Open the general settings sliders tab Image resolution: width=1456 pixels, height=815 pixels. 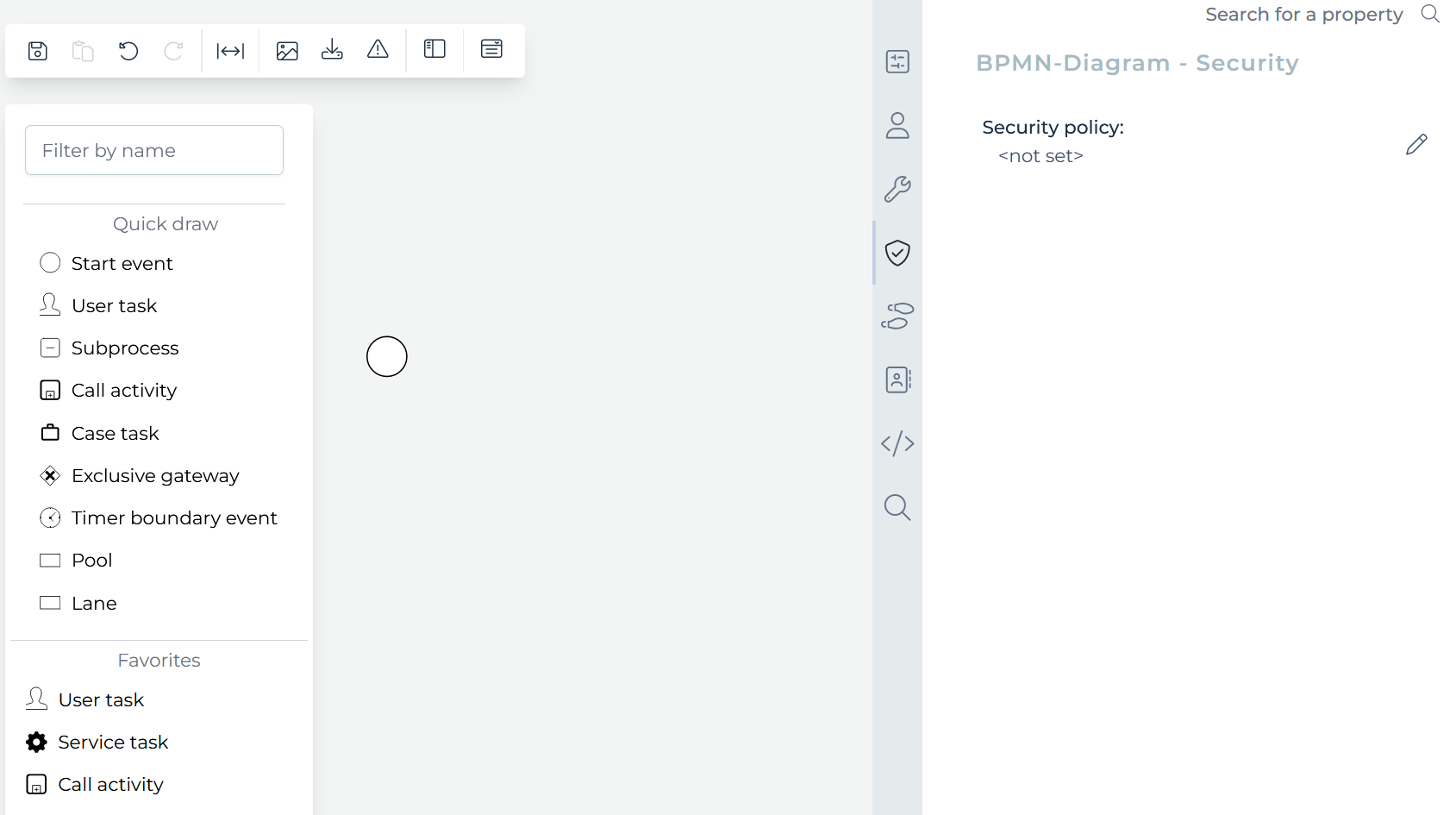[x=897, y=62]
